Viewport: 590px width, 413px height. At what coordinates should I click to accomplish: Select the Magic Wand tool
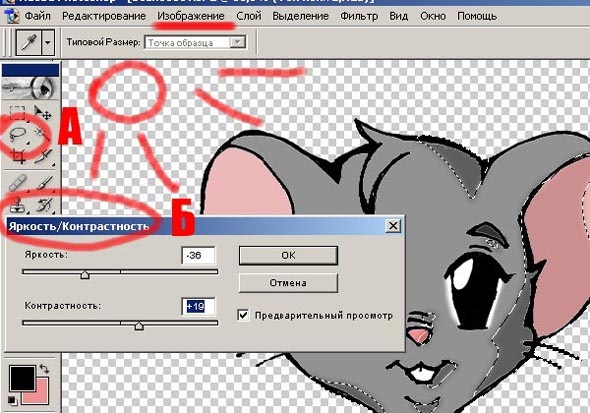pos(41,133)
